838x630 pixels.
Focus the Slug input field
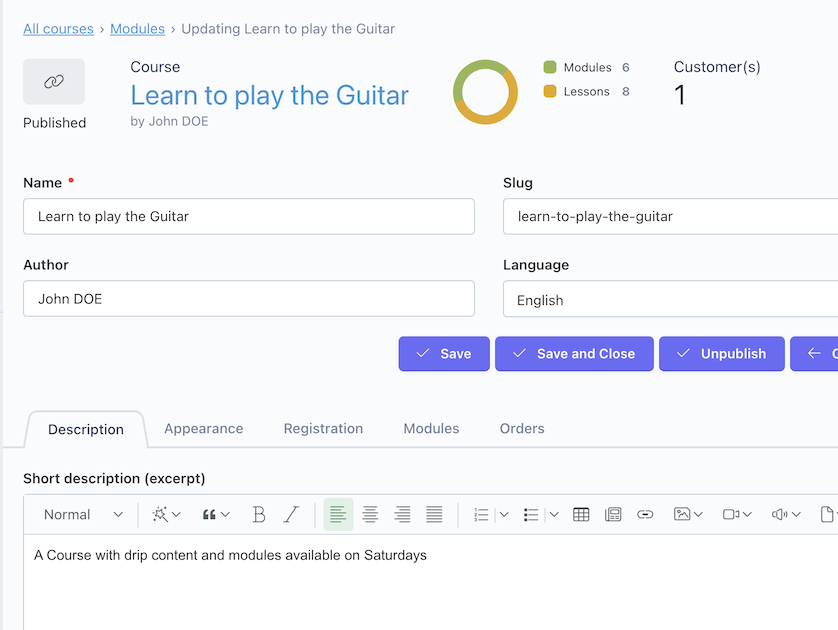point(670,216)
